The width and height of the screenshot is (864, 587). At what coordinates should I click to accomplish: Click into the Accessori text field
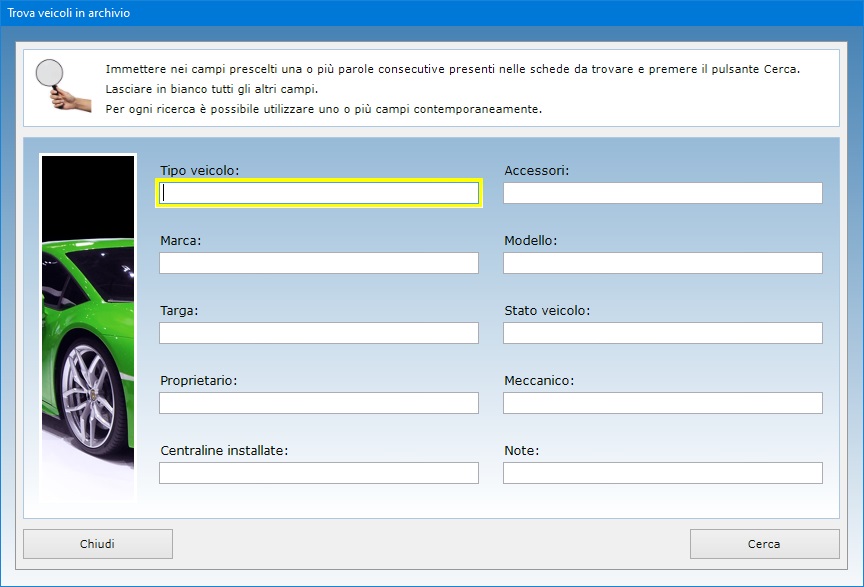click(x=662, y=193)
